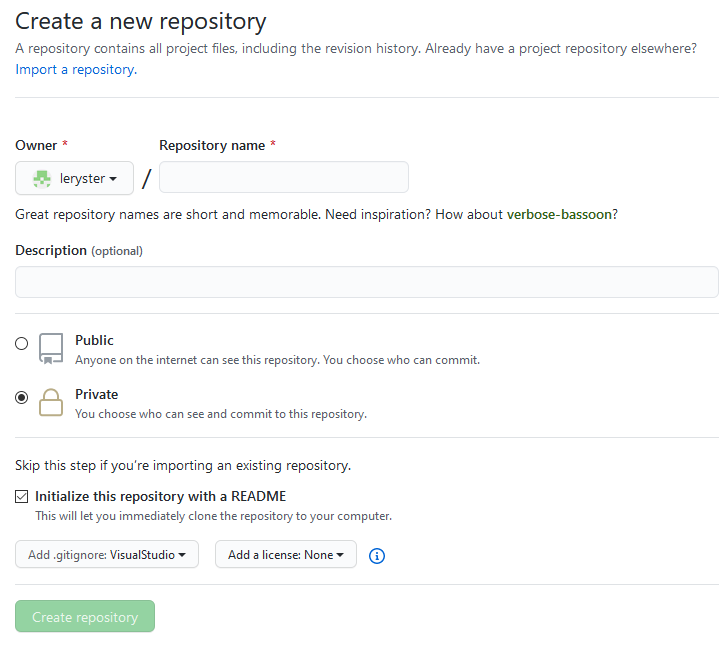Viewport: 725px width, 652px height.
Task: Click into the Description input field
Action: click(x=366, y=282)
